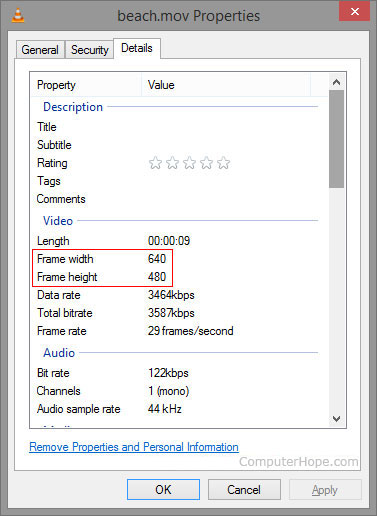Select the 29 frames/second value

point(191,331)
